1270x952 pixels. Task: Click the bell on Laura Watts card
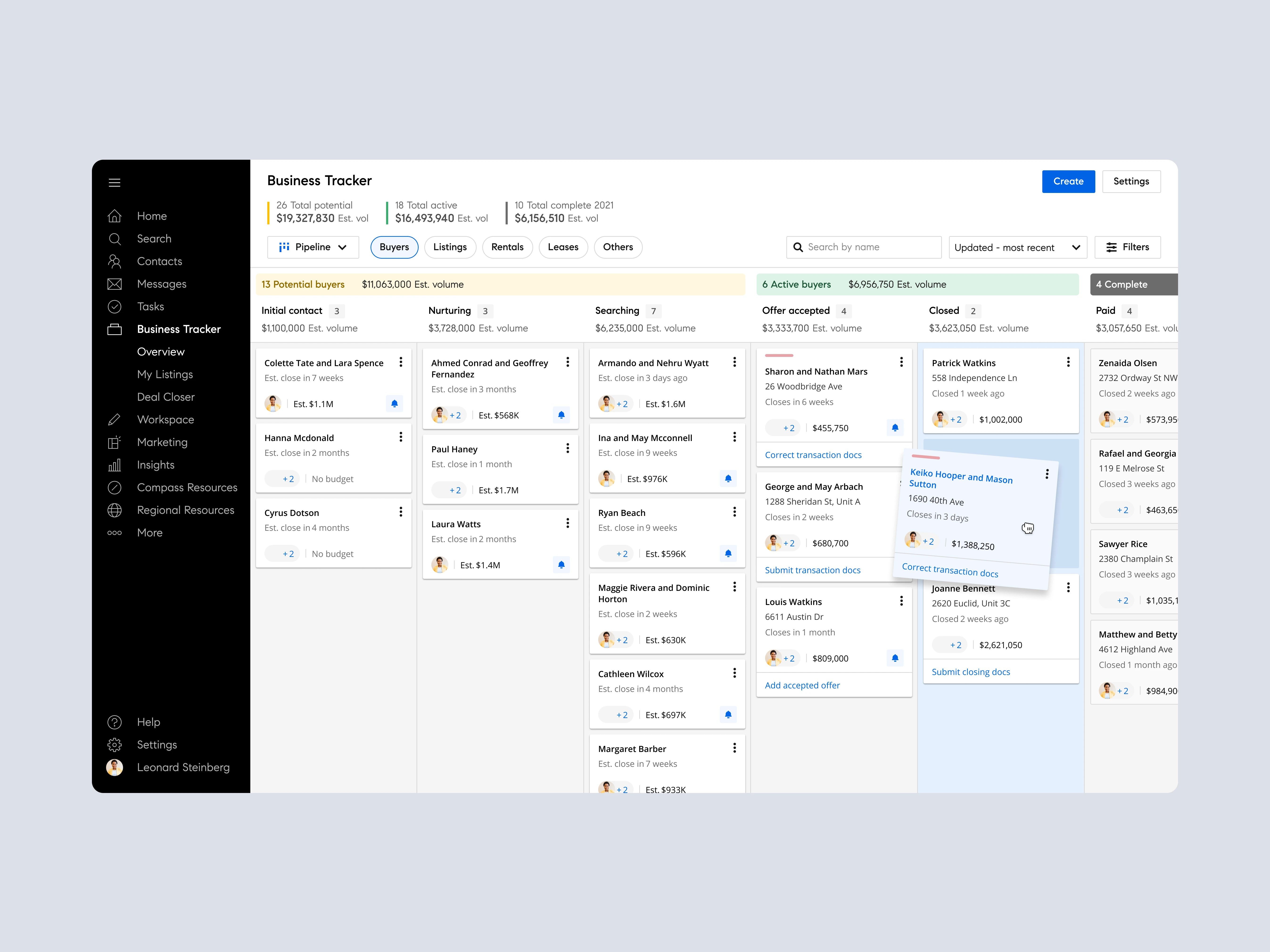[561, 565]
